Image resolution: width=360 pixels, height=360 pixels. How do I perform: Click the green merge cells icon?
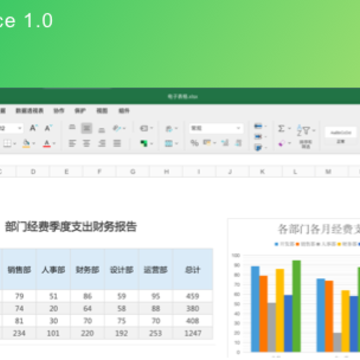(144, 143)
